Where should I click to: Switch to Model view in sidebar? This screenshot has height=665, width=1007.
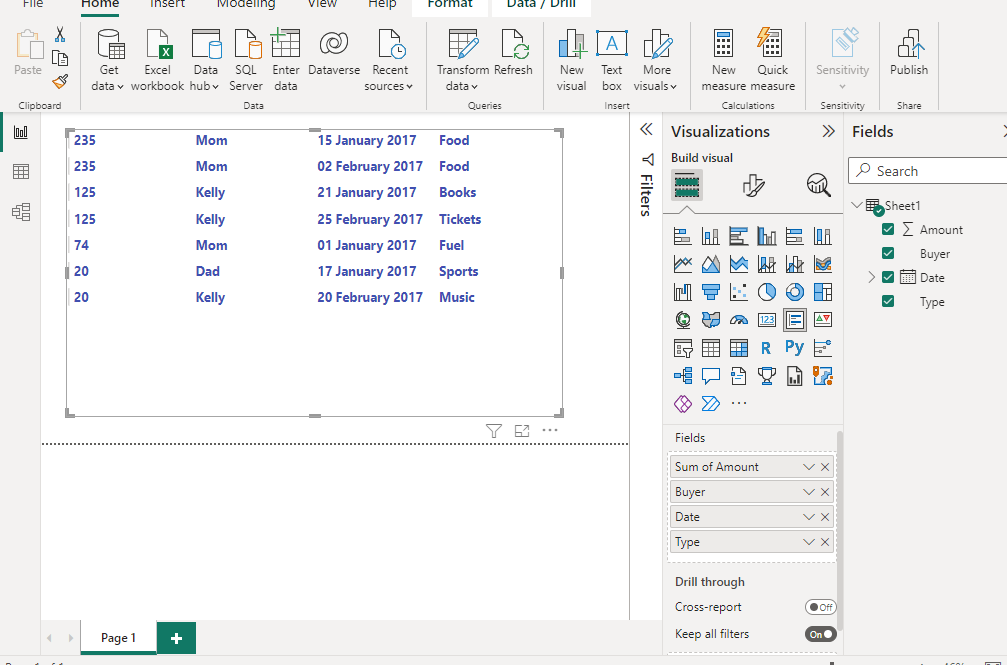[21, 212]
